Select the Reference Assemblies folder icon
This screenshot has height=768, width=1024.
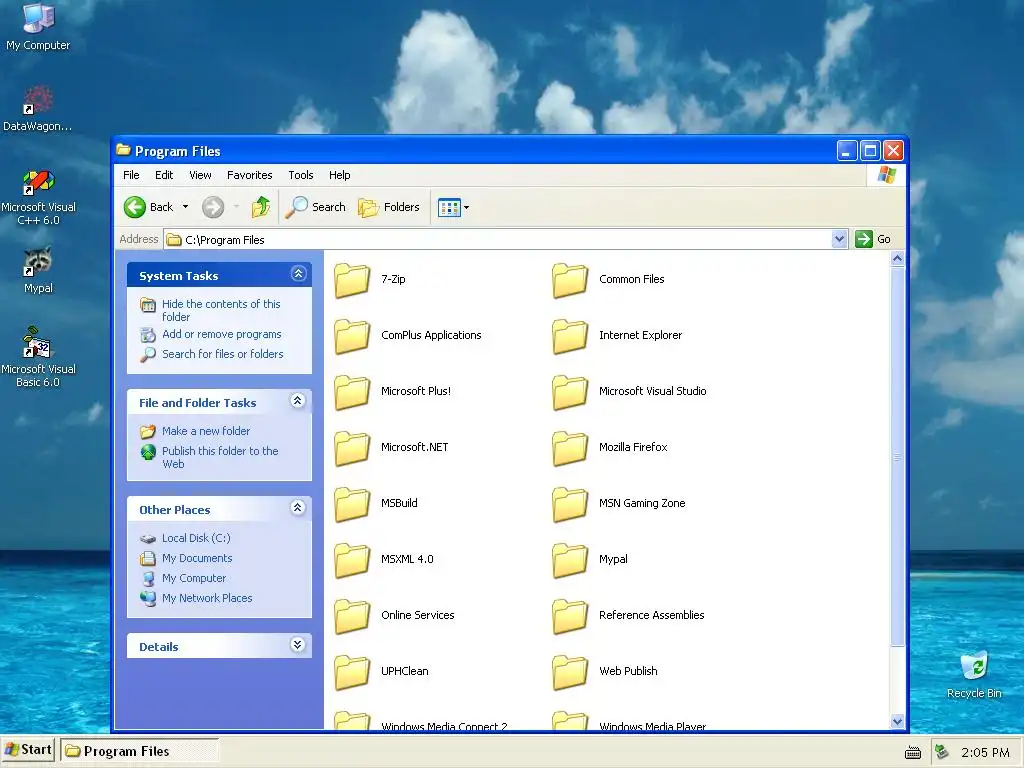tap(570, 617)
